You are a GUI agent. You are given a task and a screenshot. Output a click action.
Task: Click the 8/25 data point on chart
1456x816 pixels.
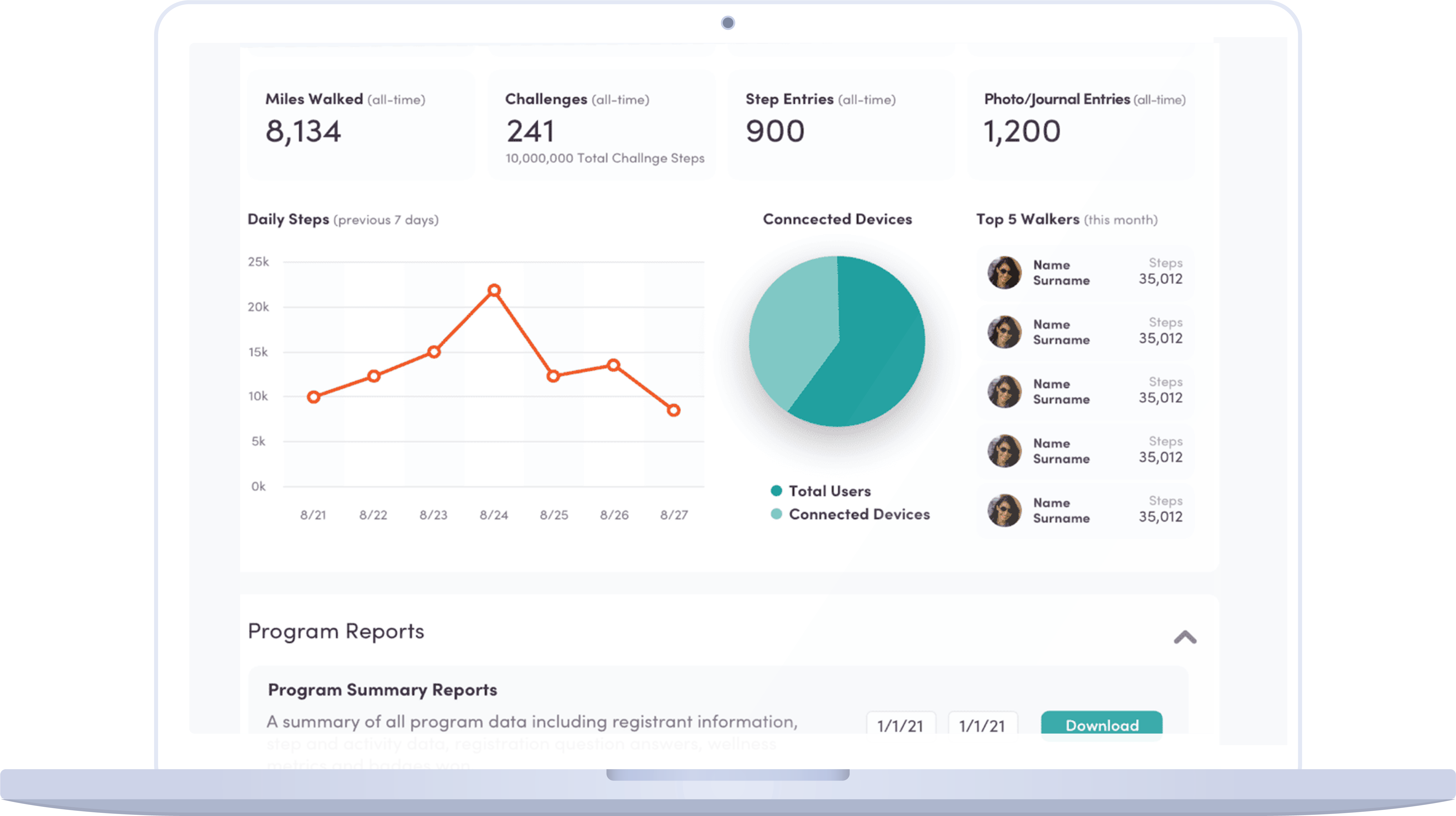click(553, 376)
